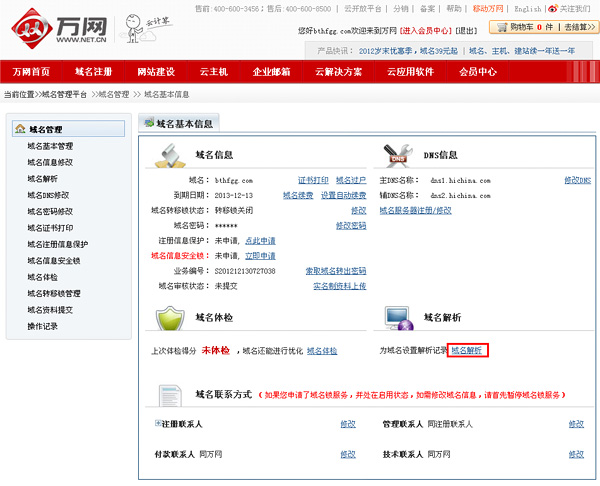Select 域名密码修改 in the sidebar
Viewport: 600px width, 486px height.
coord(50,212)
